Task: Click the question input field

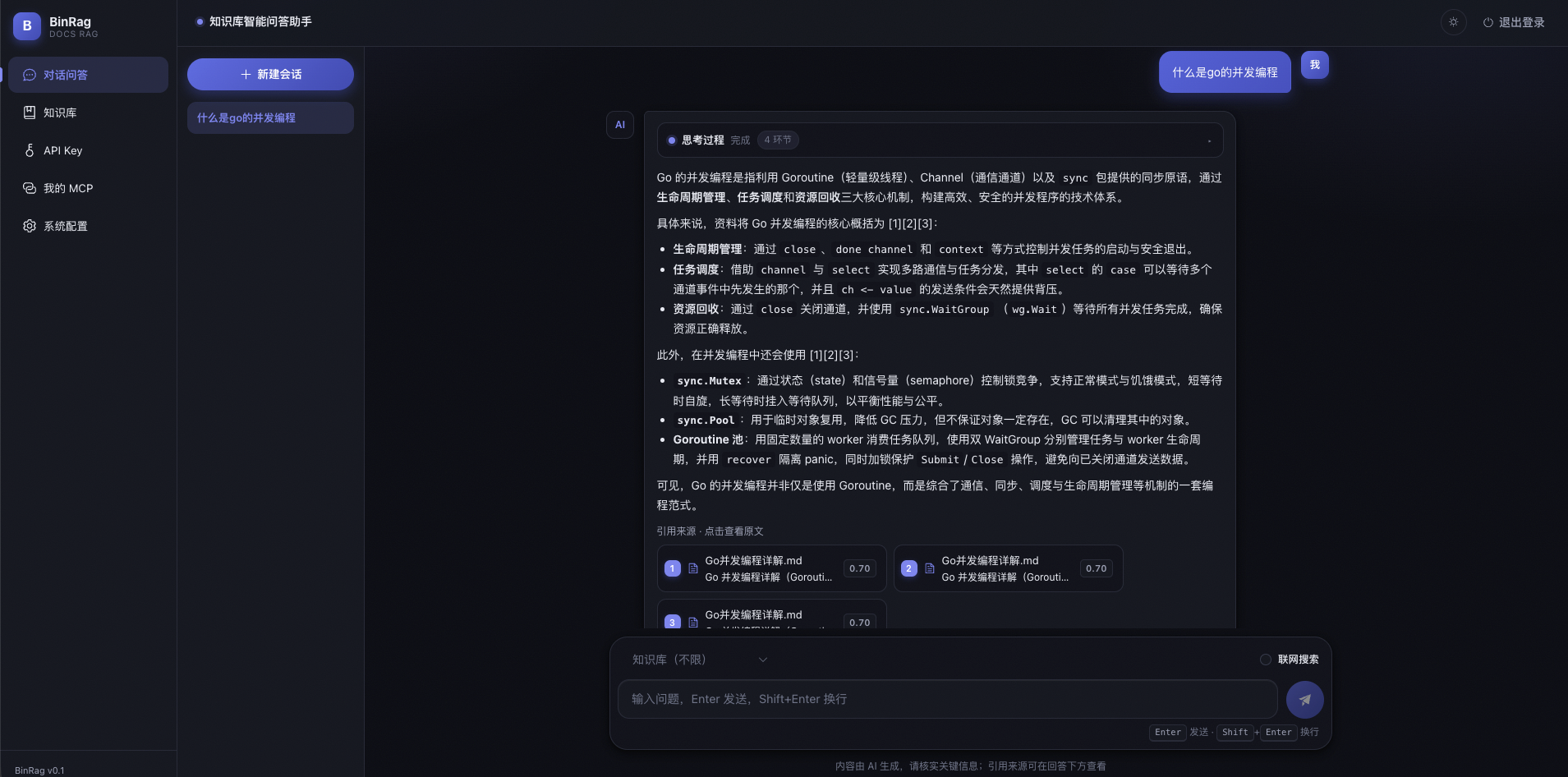Action: pyautogui.click(x=947, y=699)
